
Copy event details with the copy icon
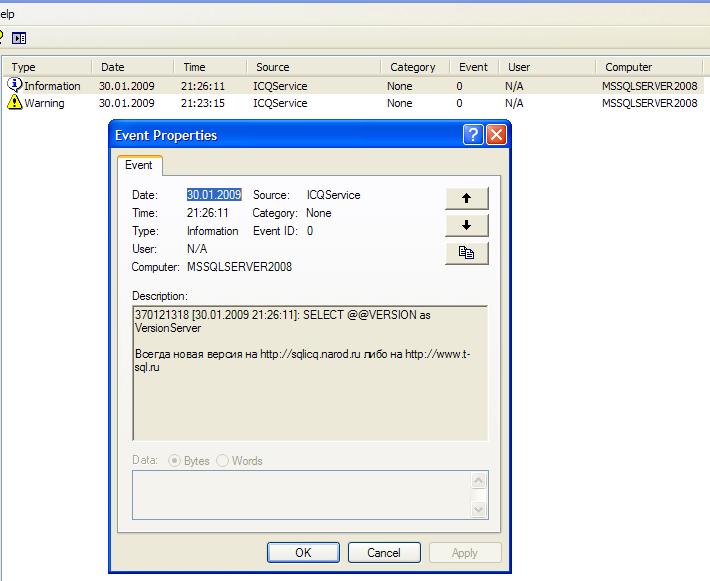pyautogui.click(x=466, y=253)
